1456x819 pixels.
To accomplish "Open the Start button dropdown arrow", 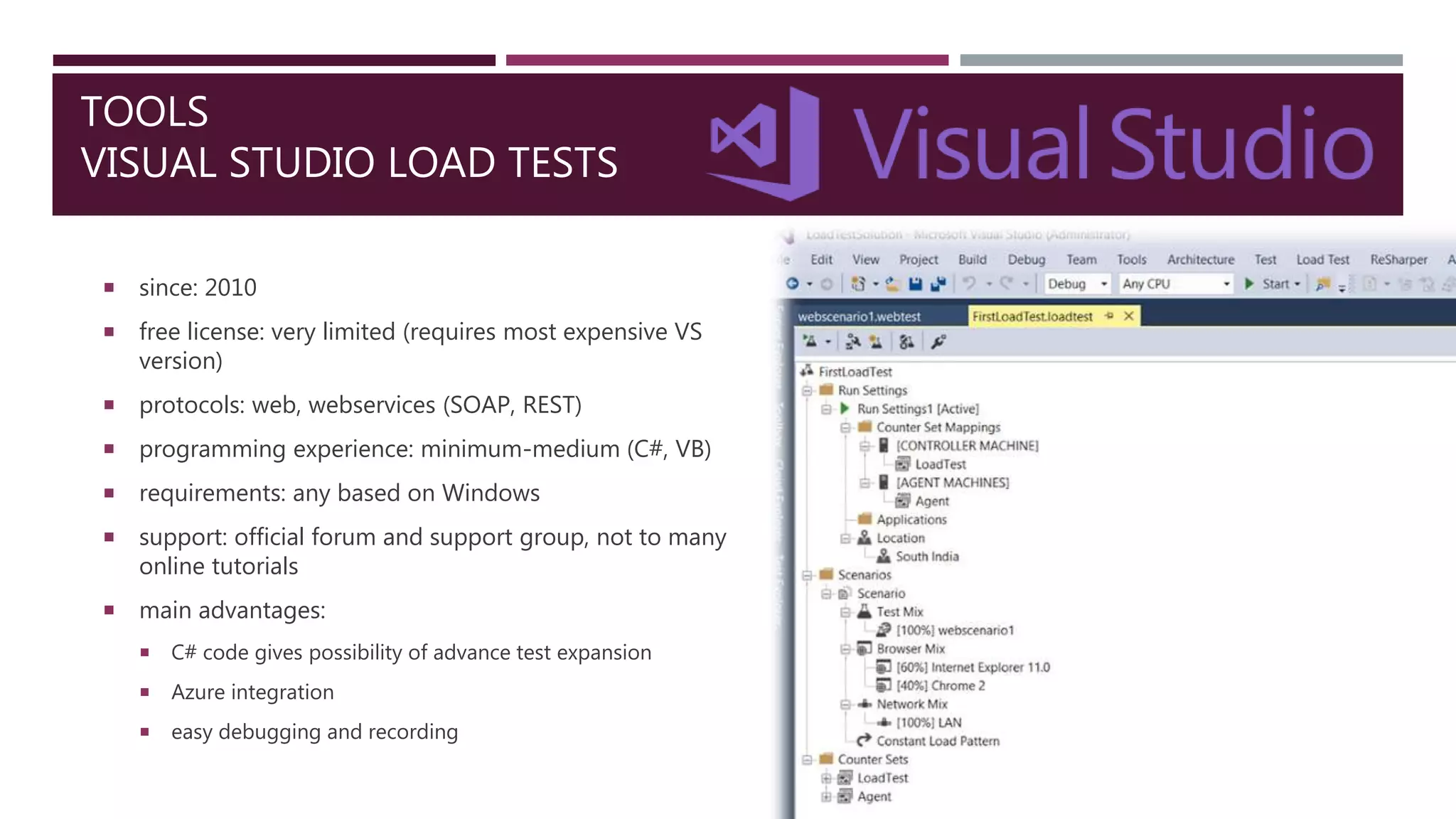I will pos(1297,284).
